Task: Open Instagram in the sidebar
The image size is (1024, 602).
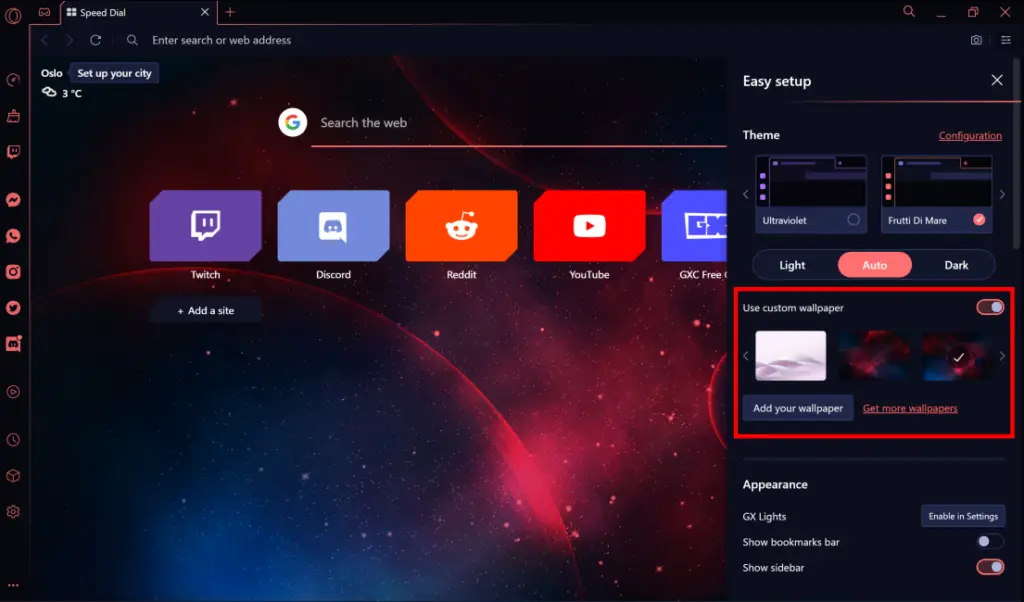Action: (x=13, y=272)
